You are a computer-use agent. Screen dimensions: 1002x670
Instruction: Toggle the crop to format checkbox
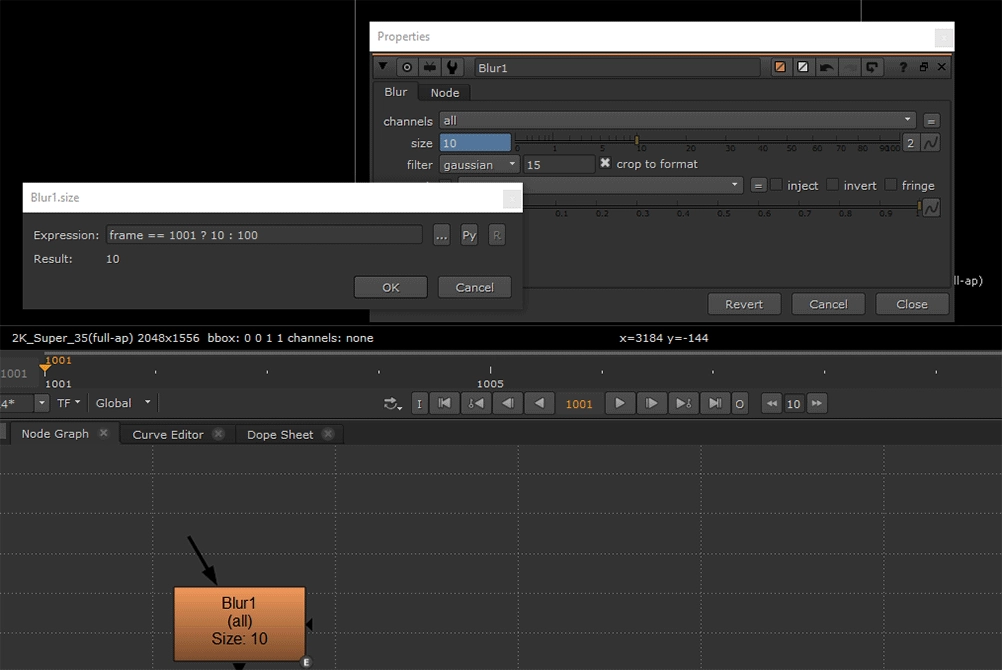(x=605, y=163)
